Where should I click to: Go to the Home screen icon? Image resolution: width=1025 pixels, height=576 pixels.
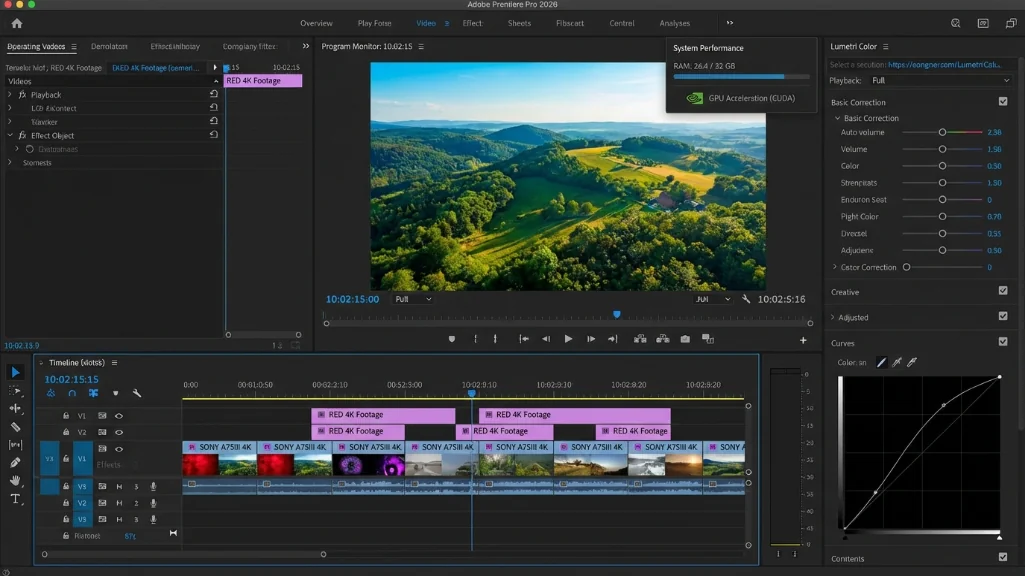point(17,24)
